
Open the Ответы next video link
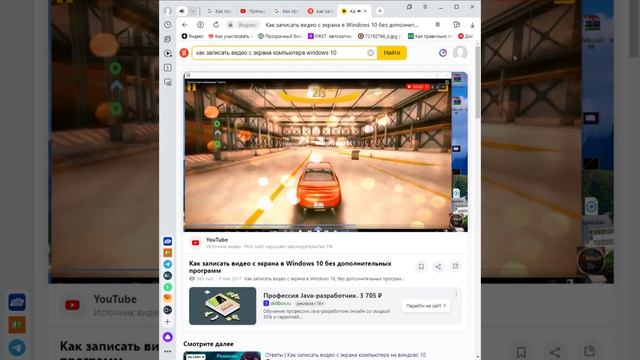[x=345, y=355]
